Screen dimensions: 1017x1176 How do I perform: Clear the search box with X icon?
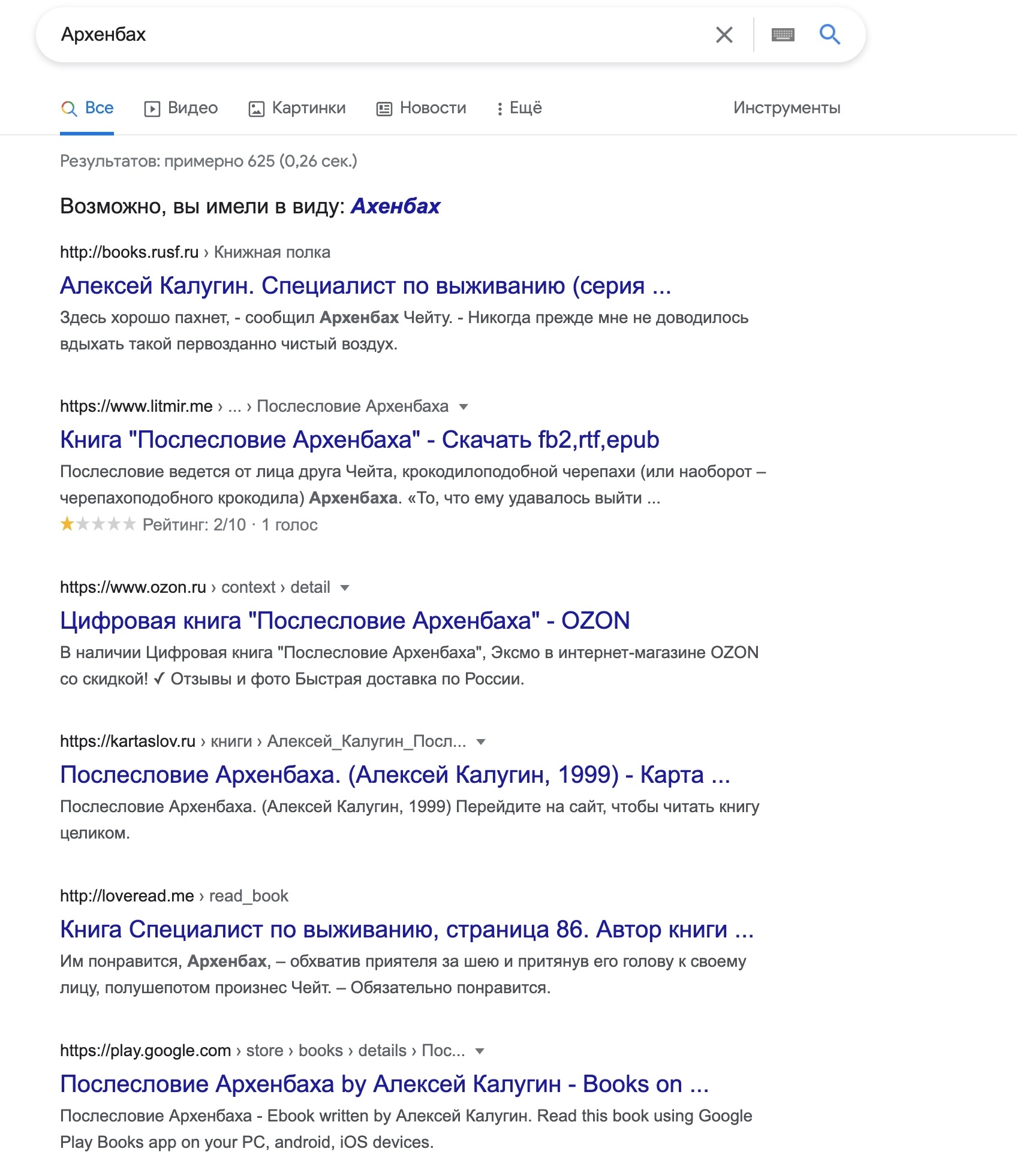[724, 35]
